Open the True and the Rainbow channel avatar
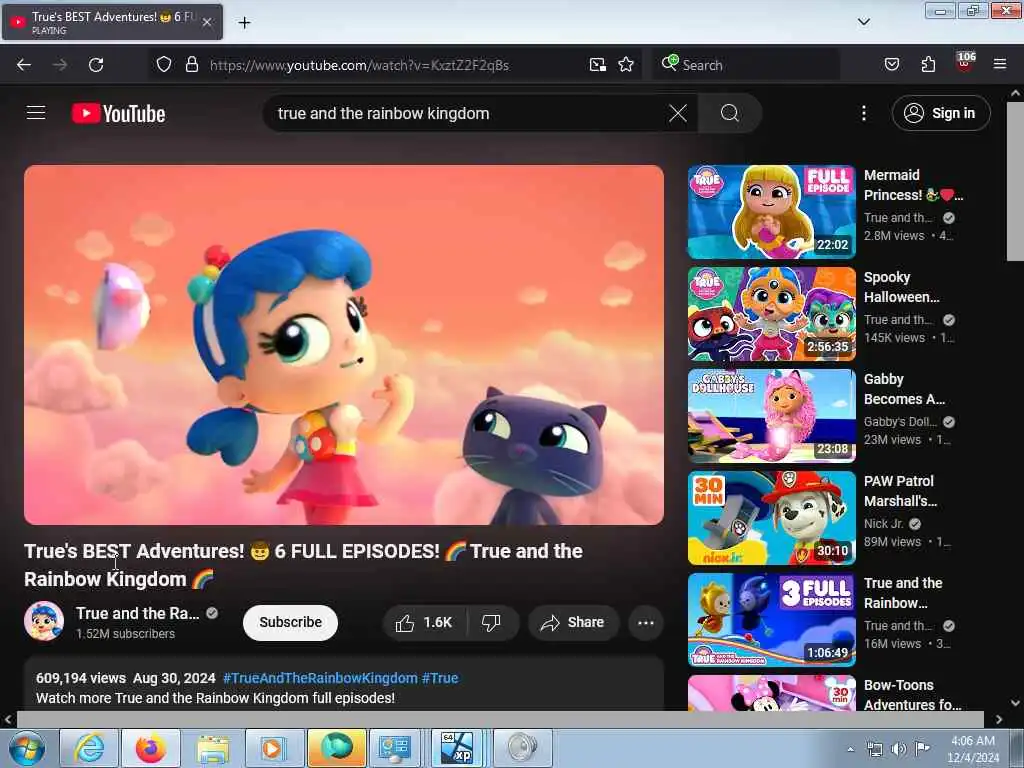Viewport: 1024px width, 768px height. (44, 621)
